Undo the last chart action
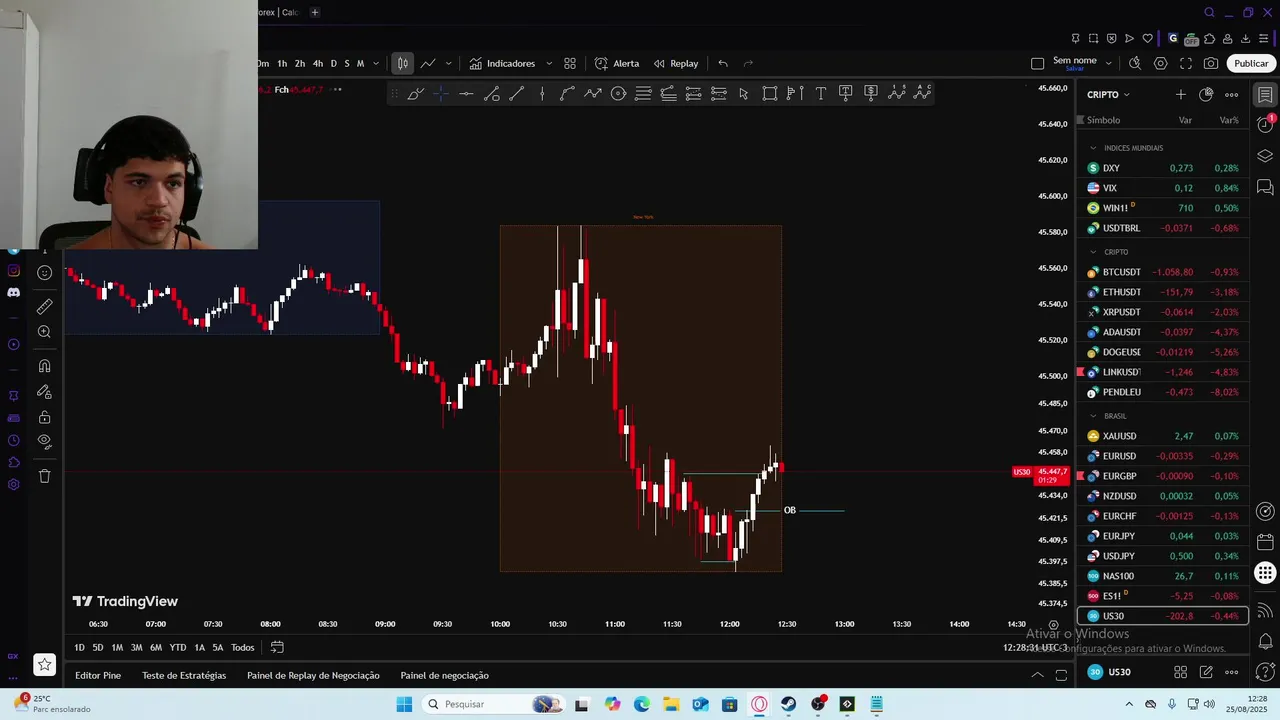Screen dimensions: 1280x720 (723, 63)
